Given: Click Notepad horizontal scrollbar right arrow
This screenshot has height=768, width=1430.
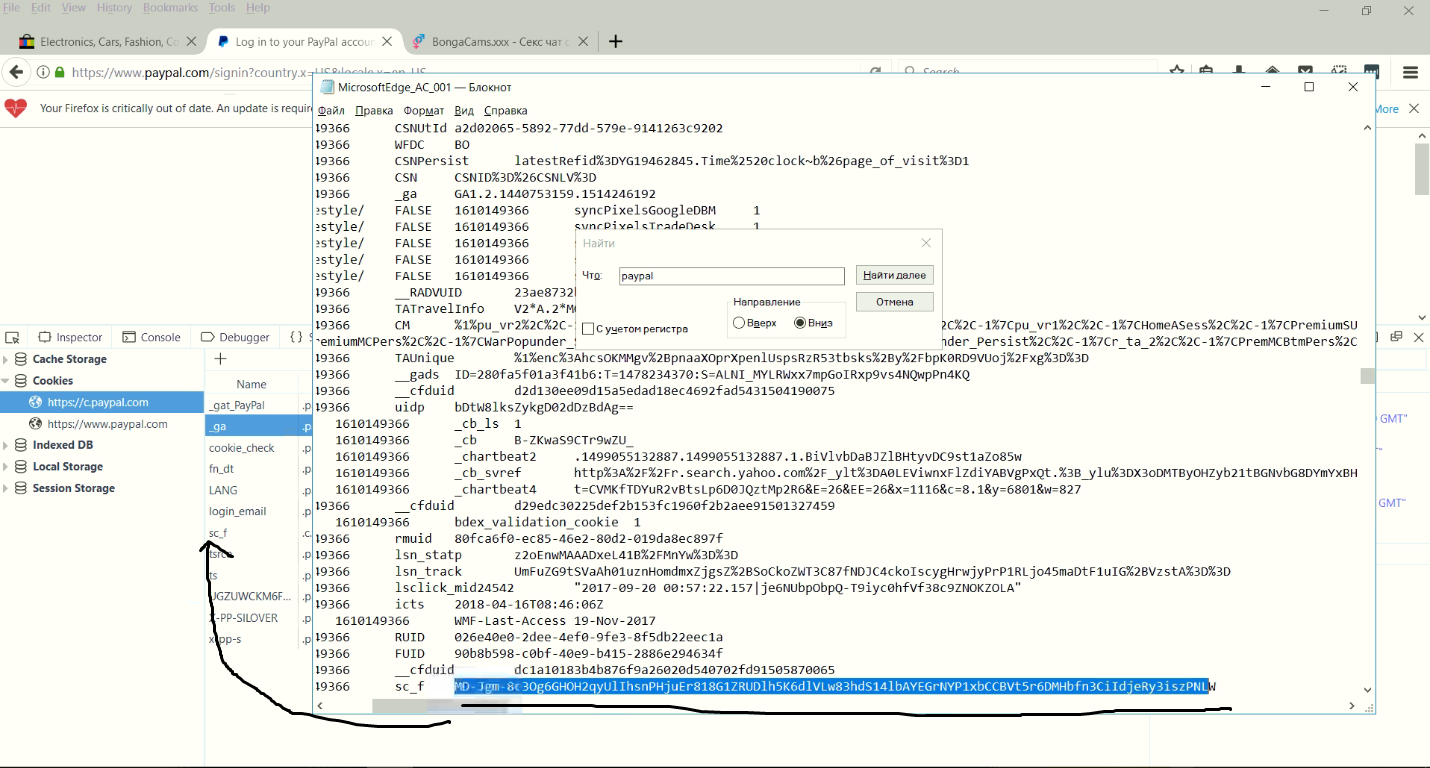Looking at the screenshot, I should [x=1352, y=706].
